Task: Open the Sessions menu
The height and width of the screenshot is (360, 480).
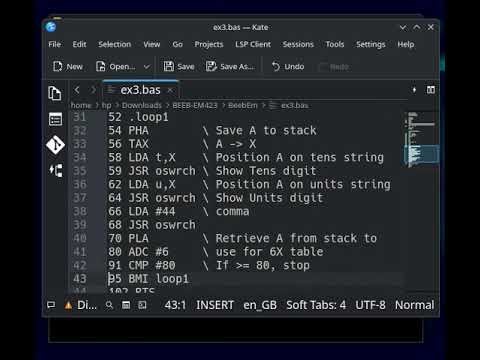Action: coord(298,44)
